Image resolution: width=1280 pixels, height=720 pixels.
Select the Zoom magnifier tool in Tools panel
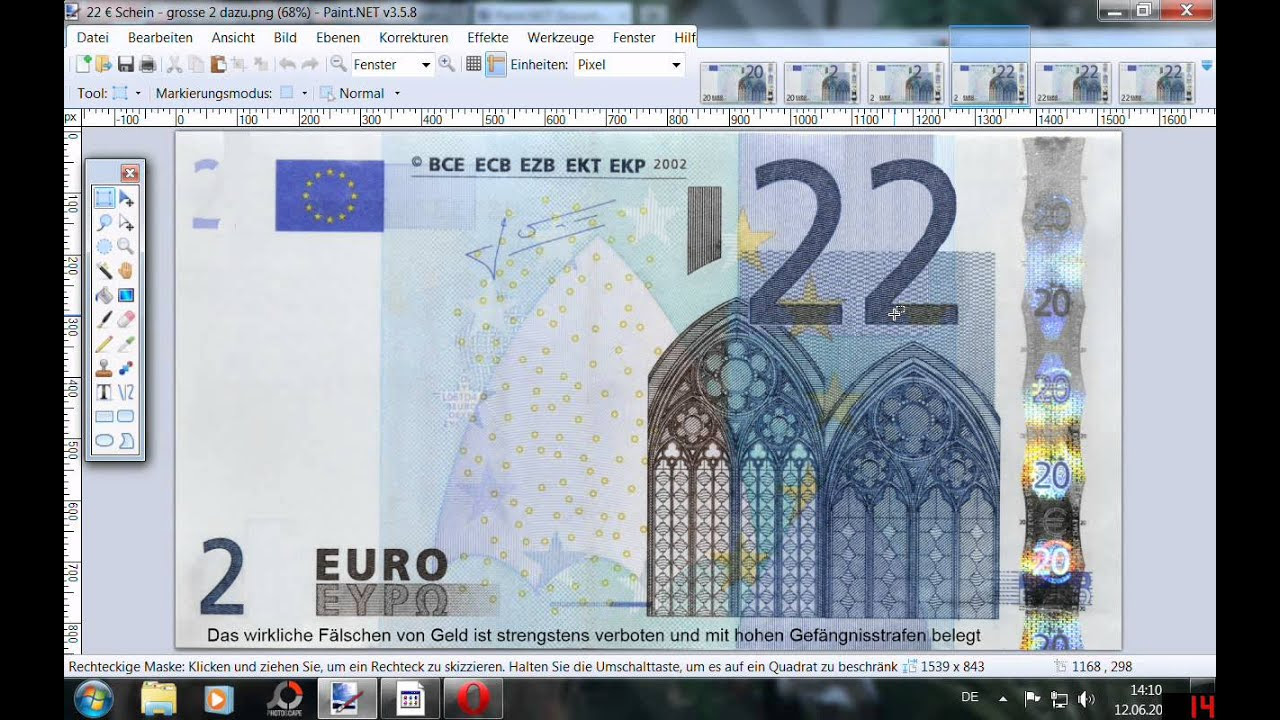point(126,246)
